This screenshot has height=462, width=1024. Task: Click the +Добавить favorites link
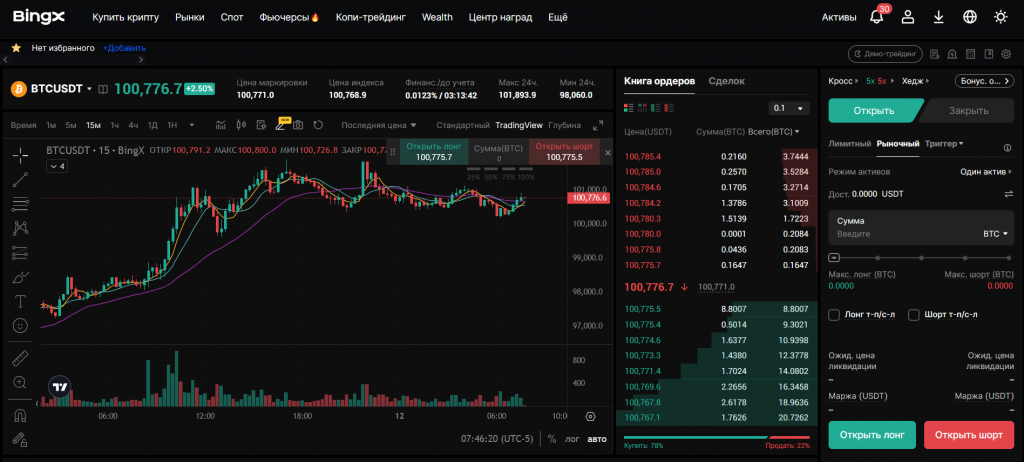pos(124,48)
